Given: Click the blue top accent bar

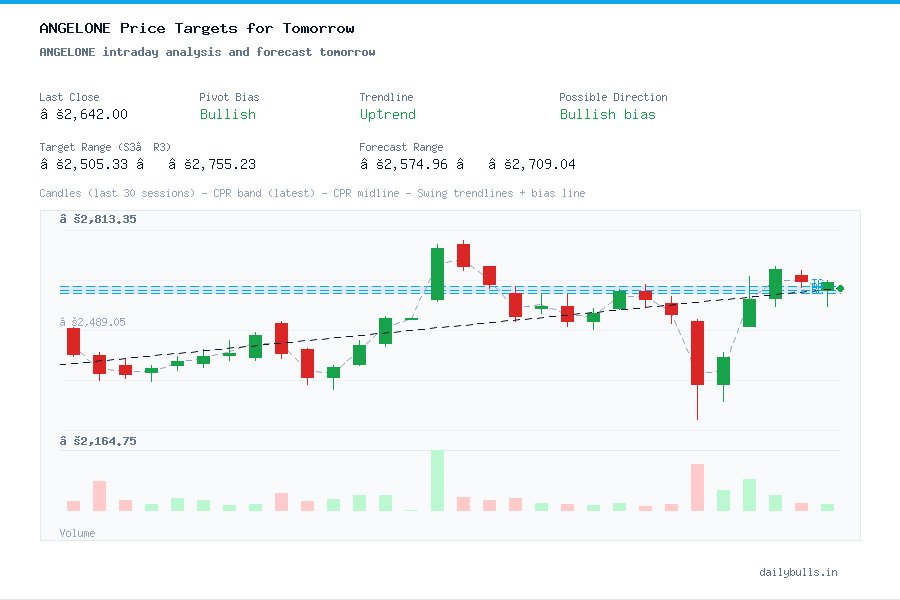Looking at the screenshot, I should tap(450, 3).
